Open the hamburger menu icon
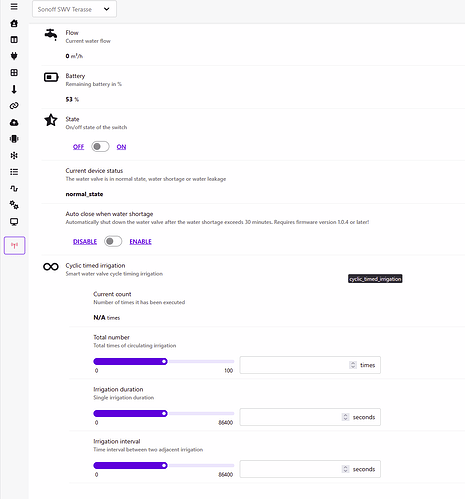 coord(14,7)
